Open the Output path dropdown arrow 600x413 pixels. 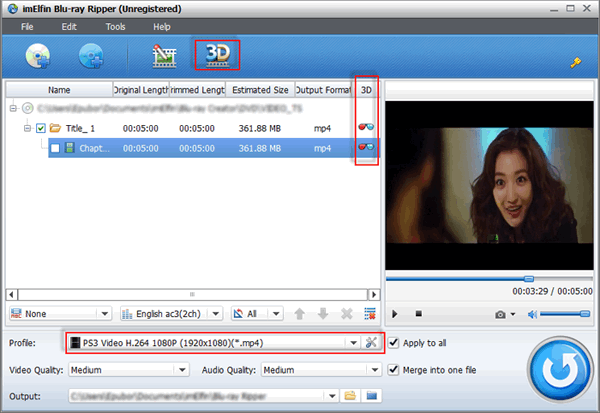(x=332, y=396)
